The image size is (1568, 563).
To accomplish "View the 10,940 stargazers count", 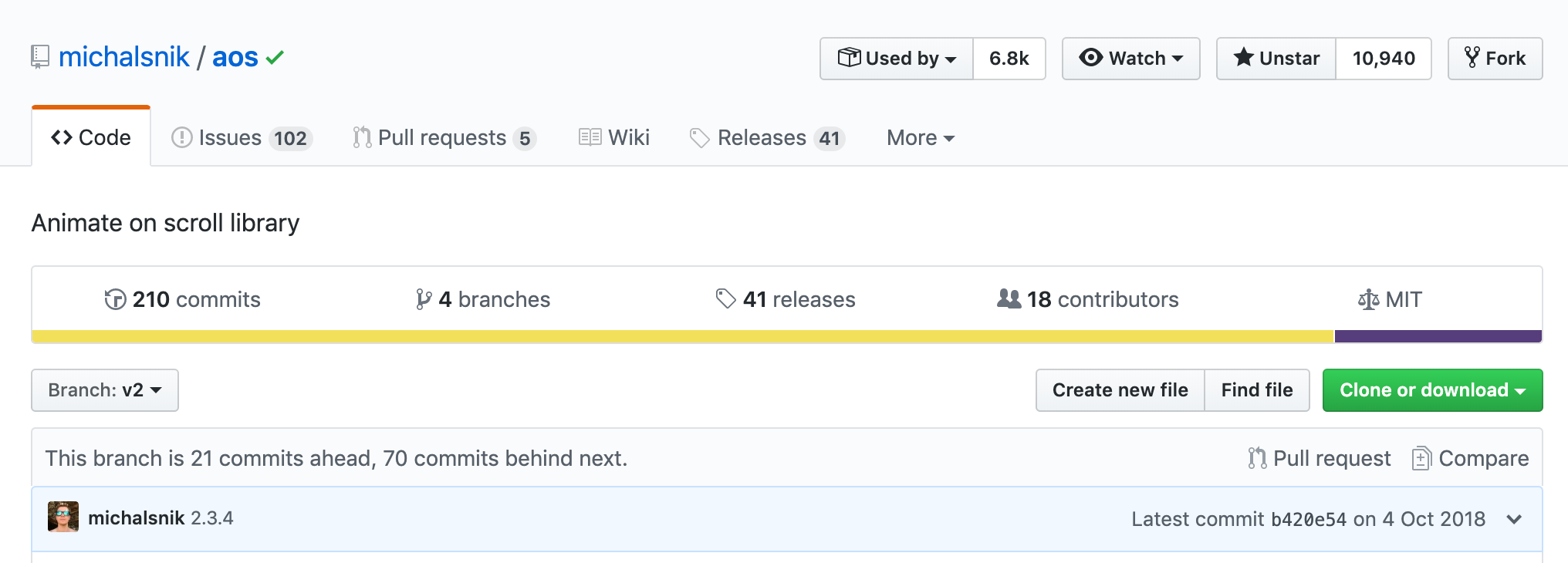I will click(1384, 59).
